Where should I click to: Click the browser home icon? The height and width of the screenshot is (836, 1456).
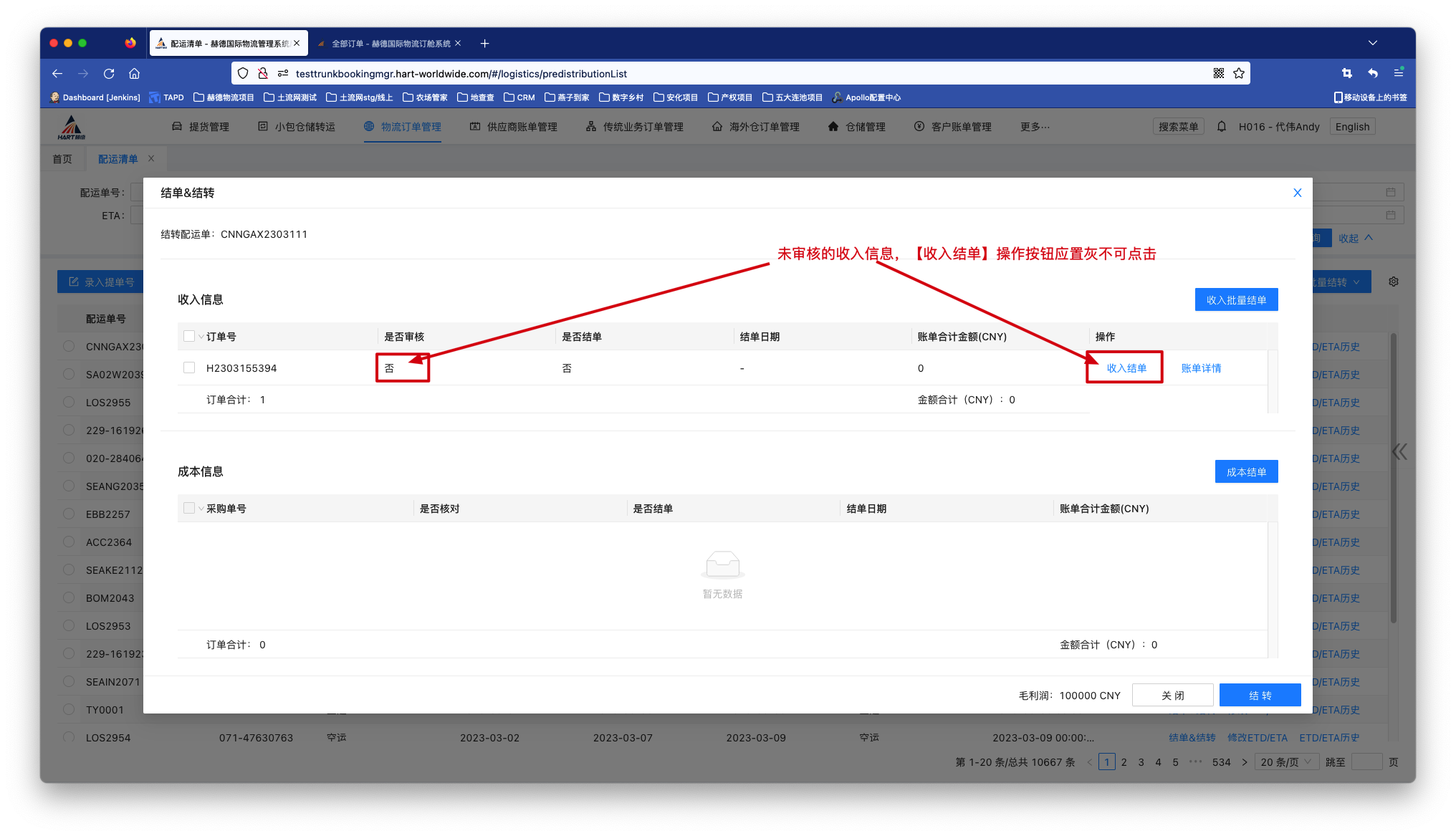pyautogui.click(x=134, y=74)
